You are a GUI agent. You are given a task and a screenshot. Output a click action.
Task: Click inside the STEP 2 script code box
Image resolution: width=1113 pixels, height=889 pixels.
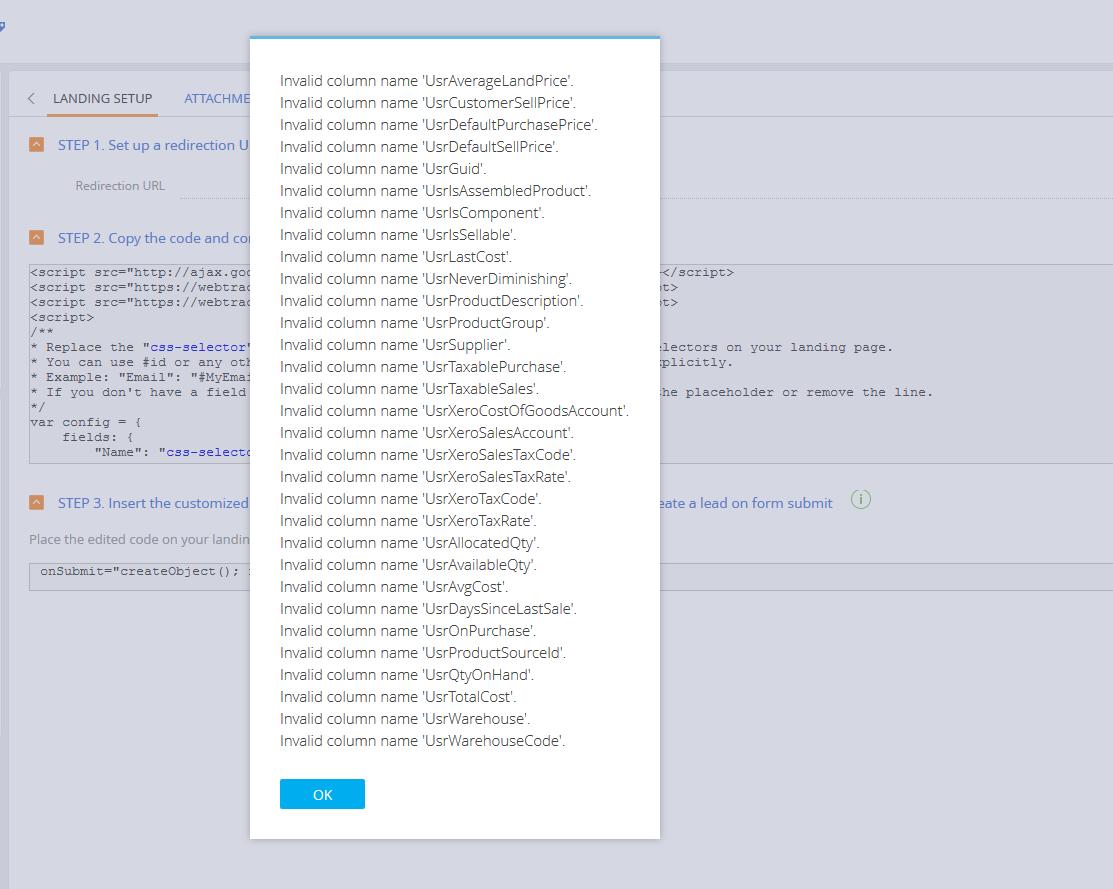point(139,364)
